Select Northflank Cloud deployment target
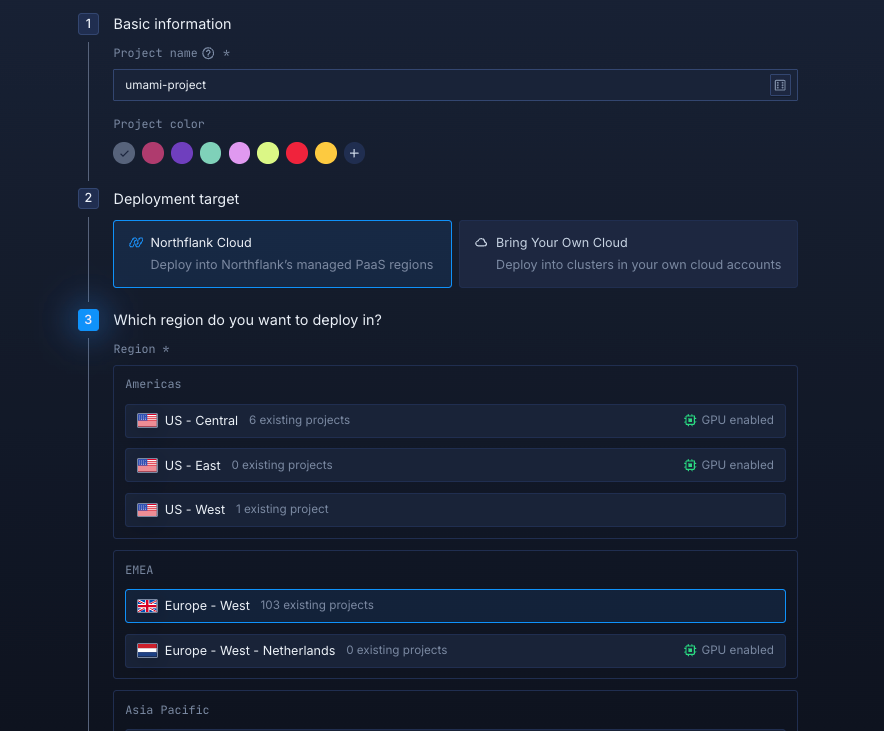 click(x=282, y=254)
